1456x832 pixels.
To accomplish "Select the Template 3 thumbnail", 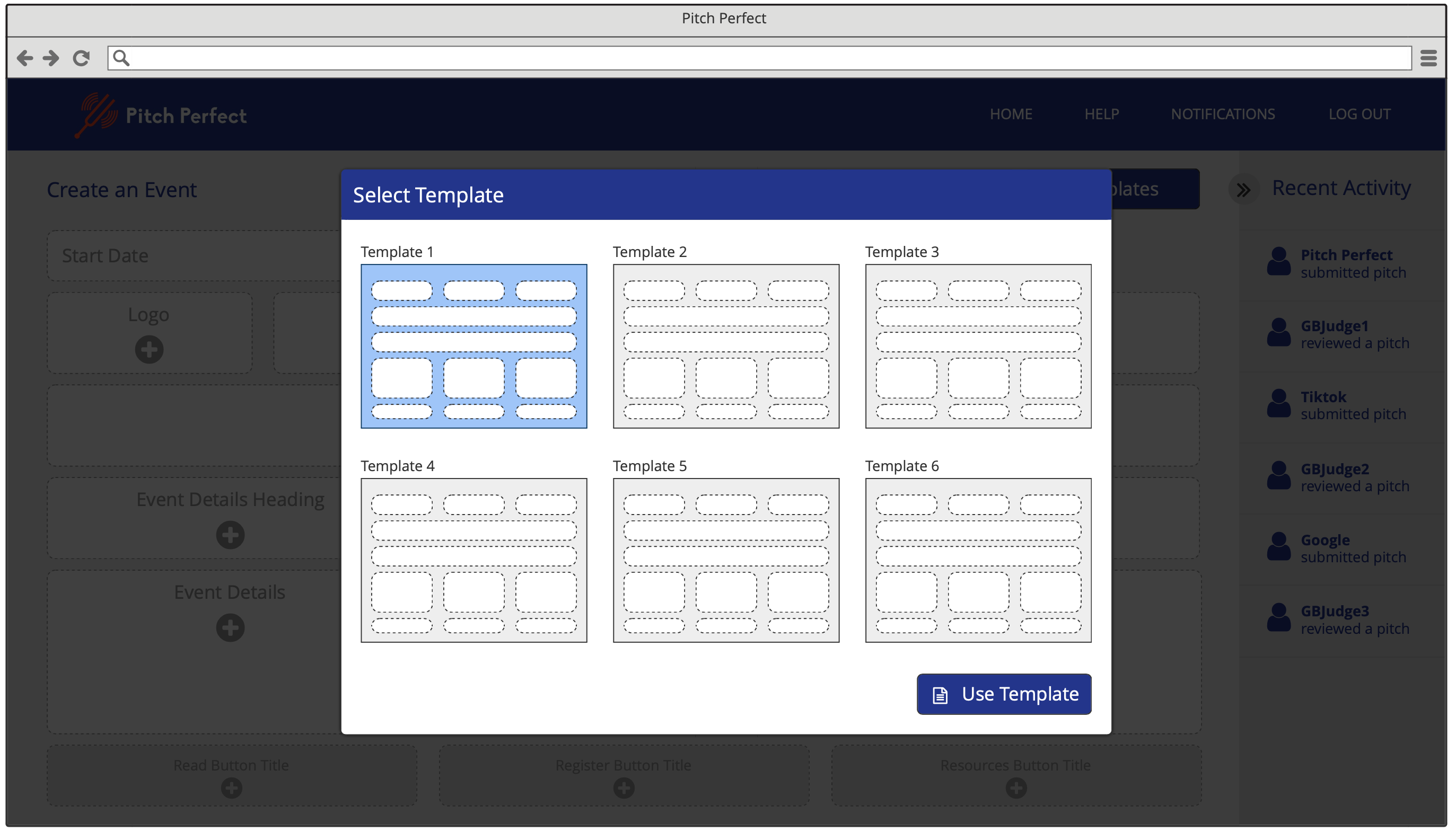I will pyautogui.click(x=978, y=346).
